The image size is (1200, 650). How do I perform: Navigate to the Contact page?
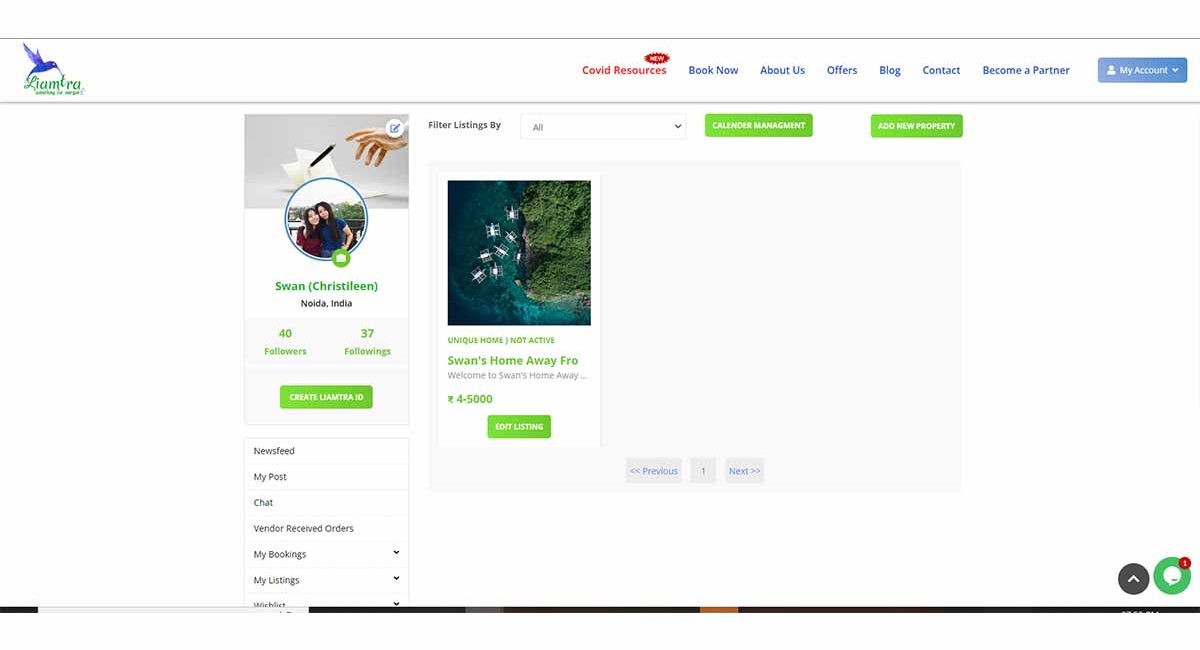click(941, 70)
